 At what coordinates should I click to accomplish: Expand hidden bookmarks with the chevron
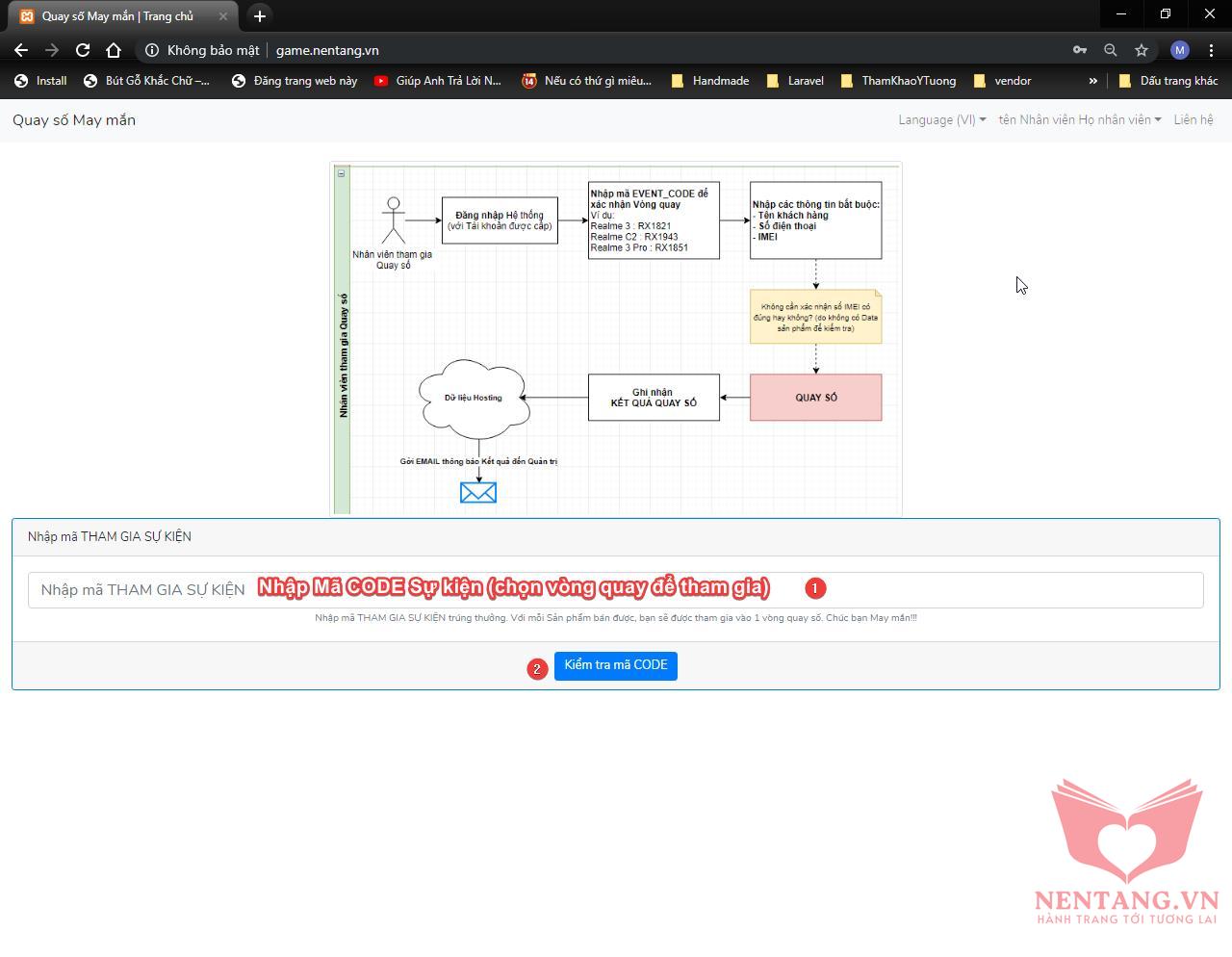pos(1092,81)
